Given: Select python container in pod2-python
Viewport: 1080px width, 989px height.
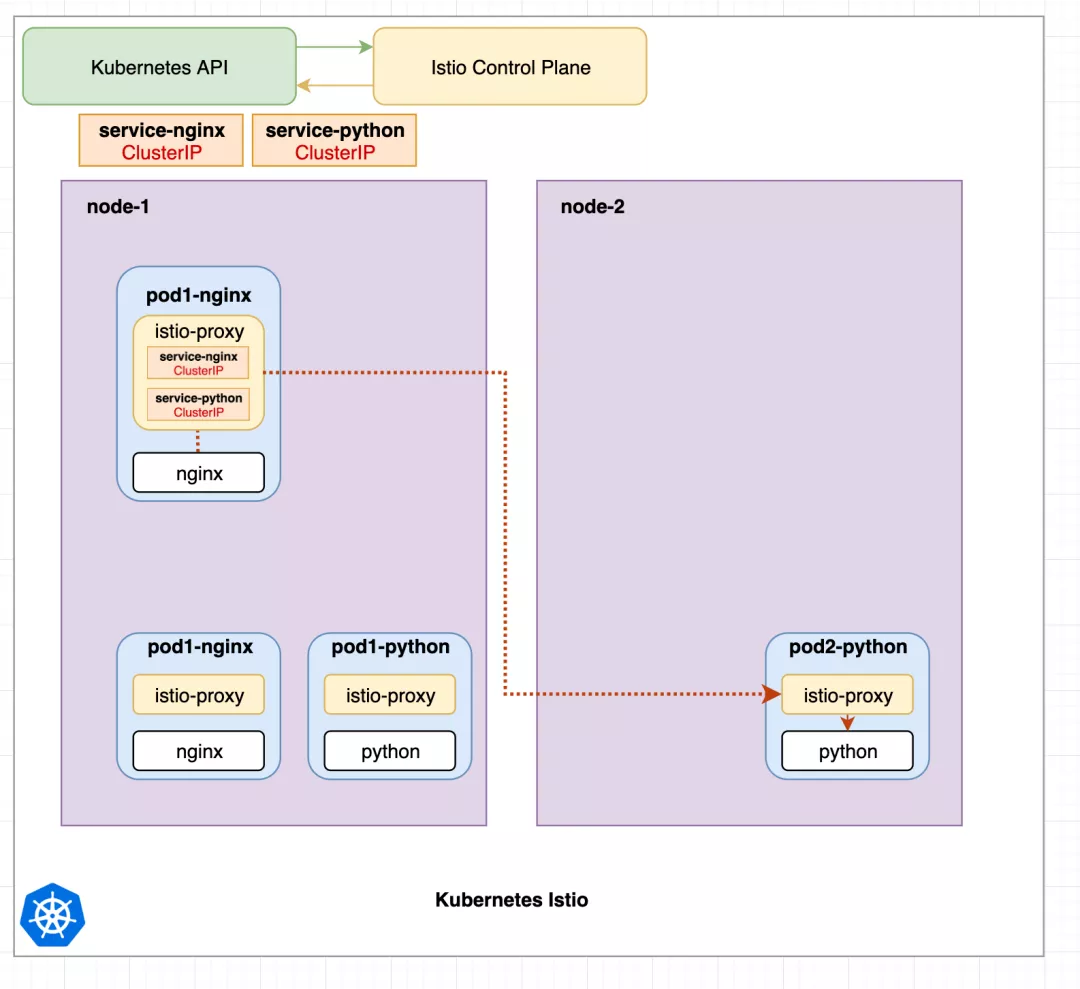Looking at the screenshot, I should click(x=847, y=751).
